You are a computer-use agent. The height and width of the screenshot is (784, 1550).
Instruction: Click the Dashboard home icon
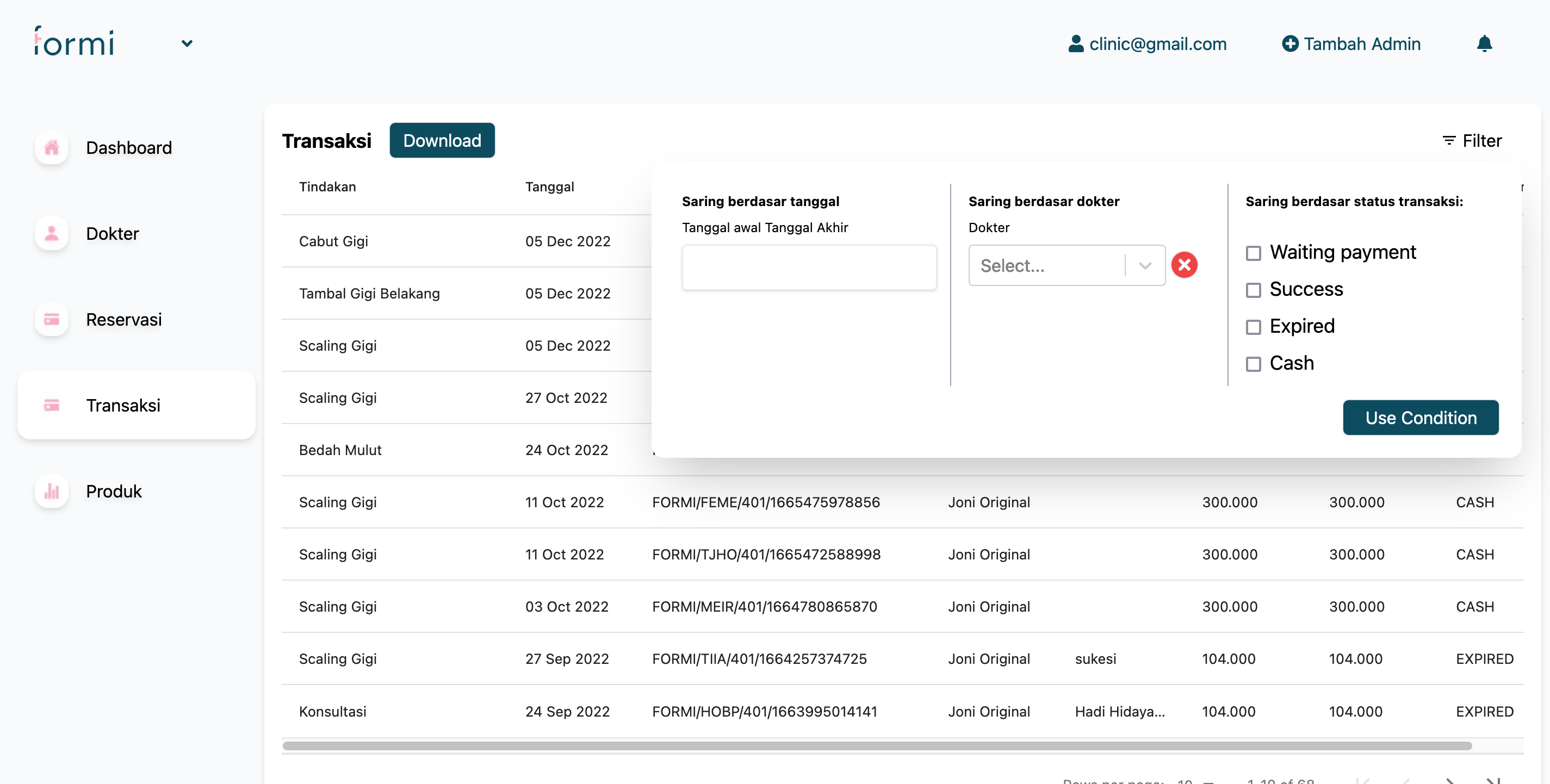52,147
